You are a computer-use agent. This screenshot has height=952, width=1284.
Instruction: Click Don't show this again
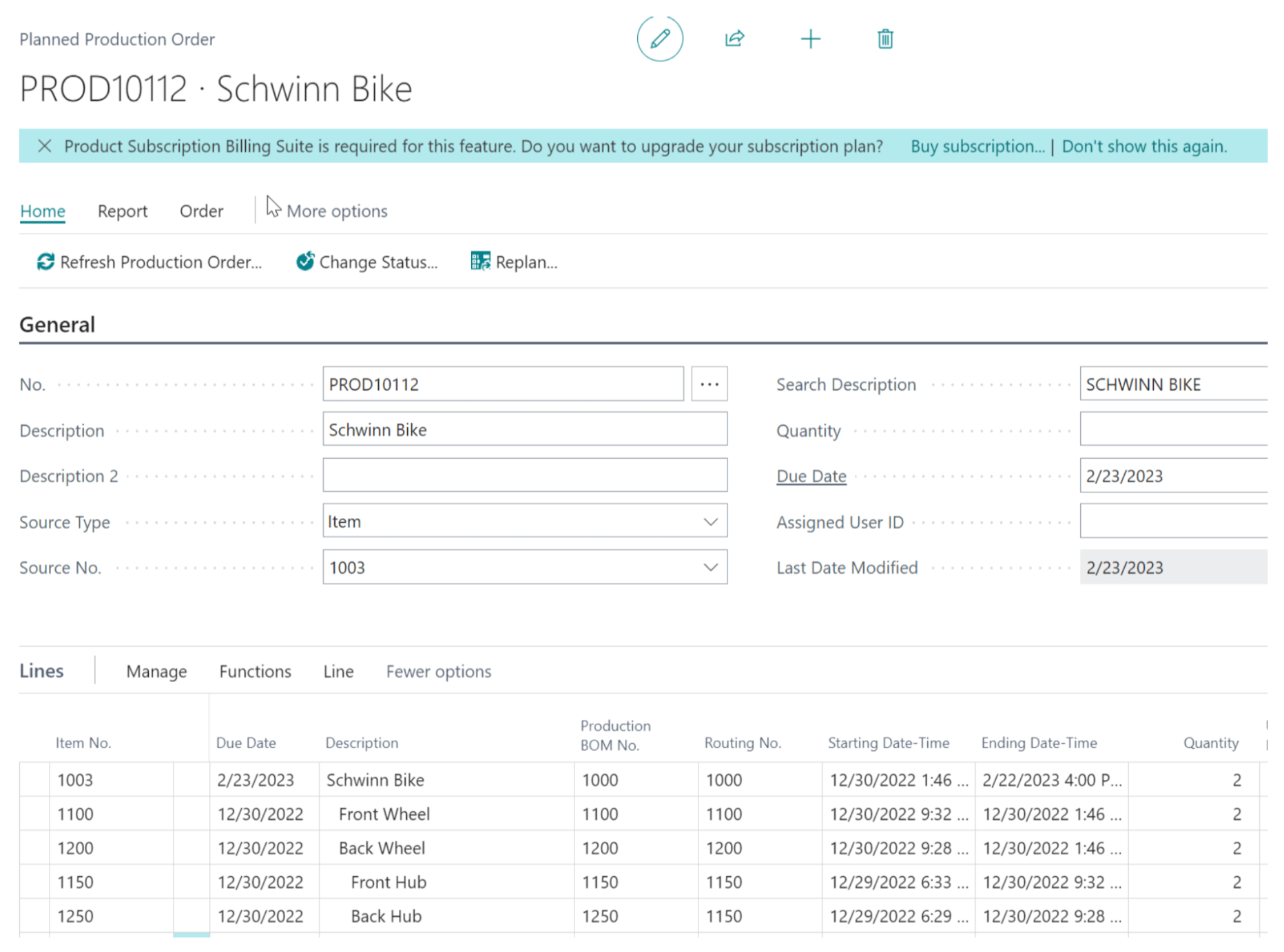[1144, 146]
